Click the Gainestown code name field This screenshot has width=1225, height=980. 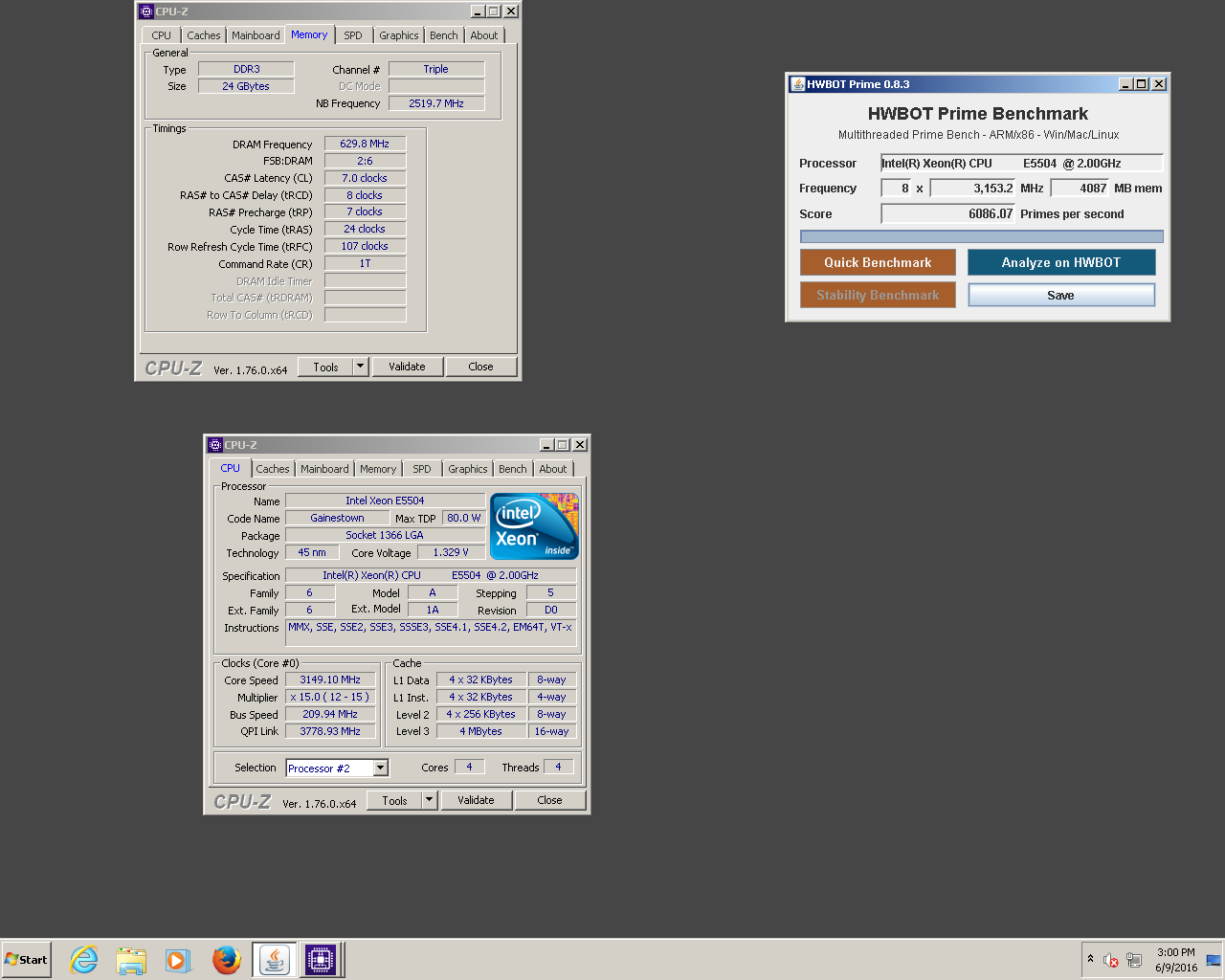337,518
